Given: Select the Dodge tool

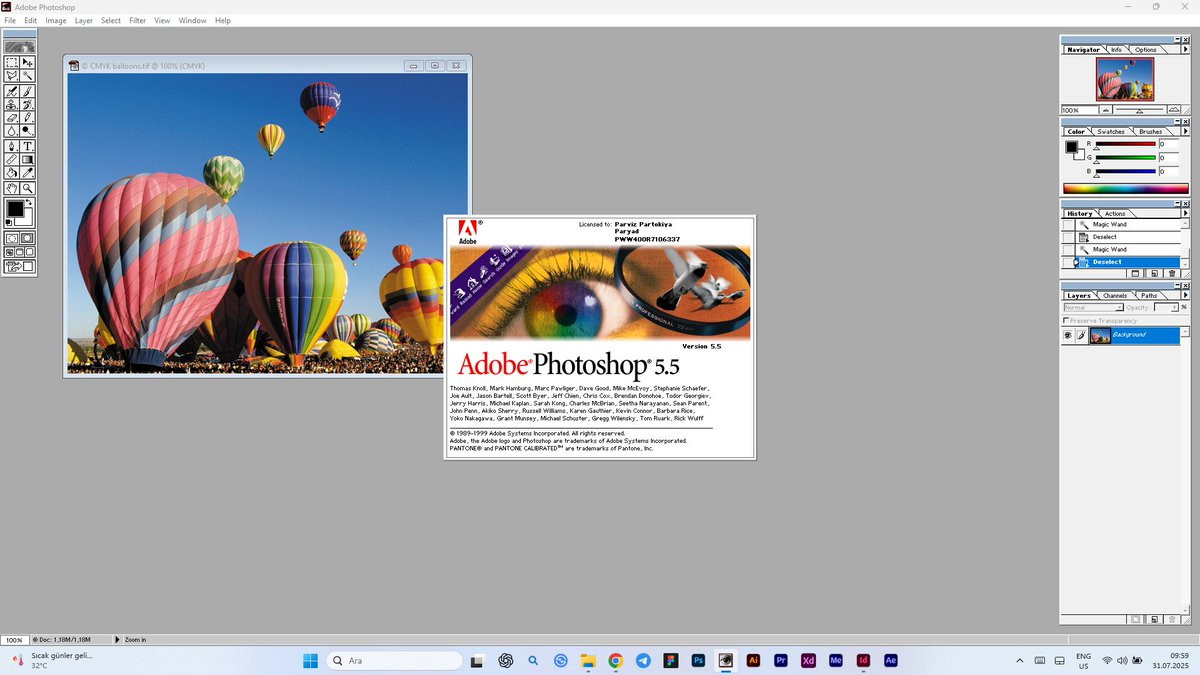Looking at the screenshot, I should click(27, 129).
